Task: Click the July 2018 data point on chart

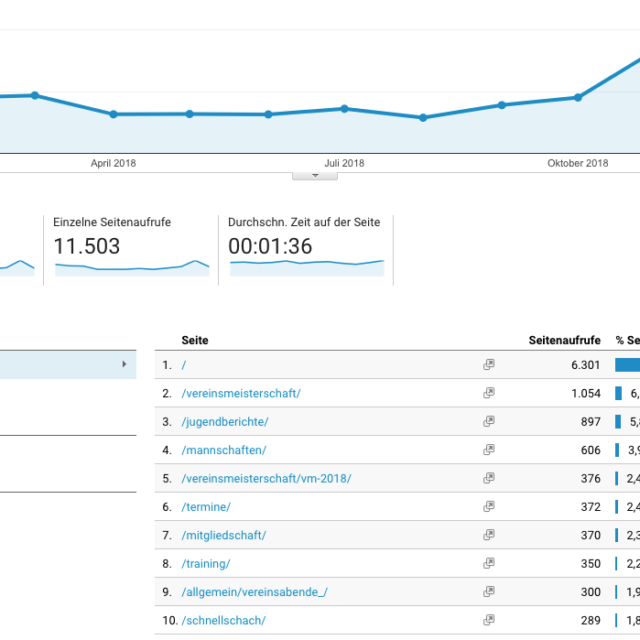Action: 344,108
